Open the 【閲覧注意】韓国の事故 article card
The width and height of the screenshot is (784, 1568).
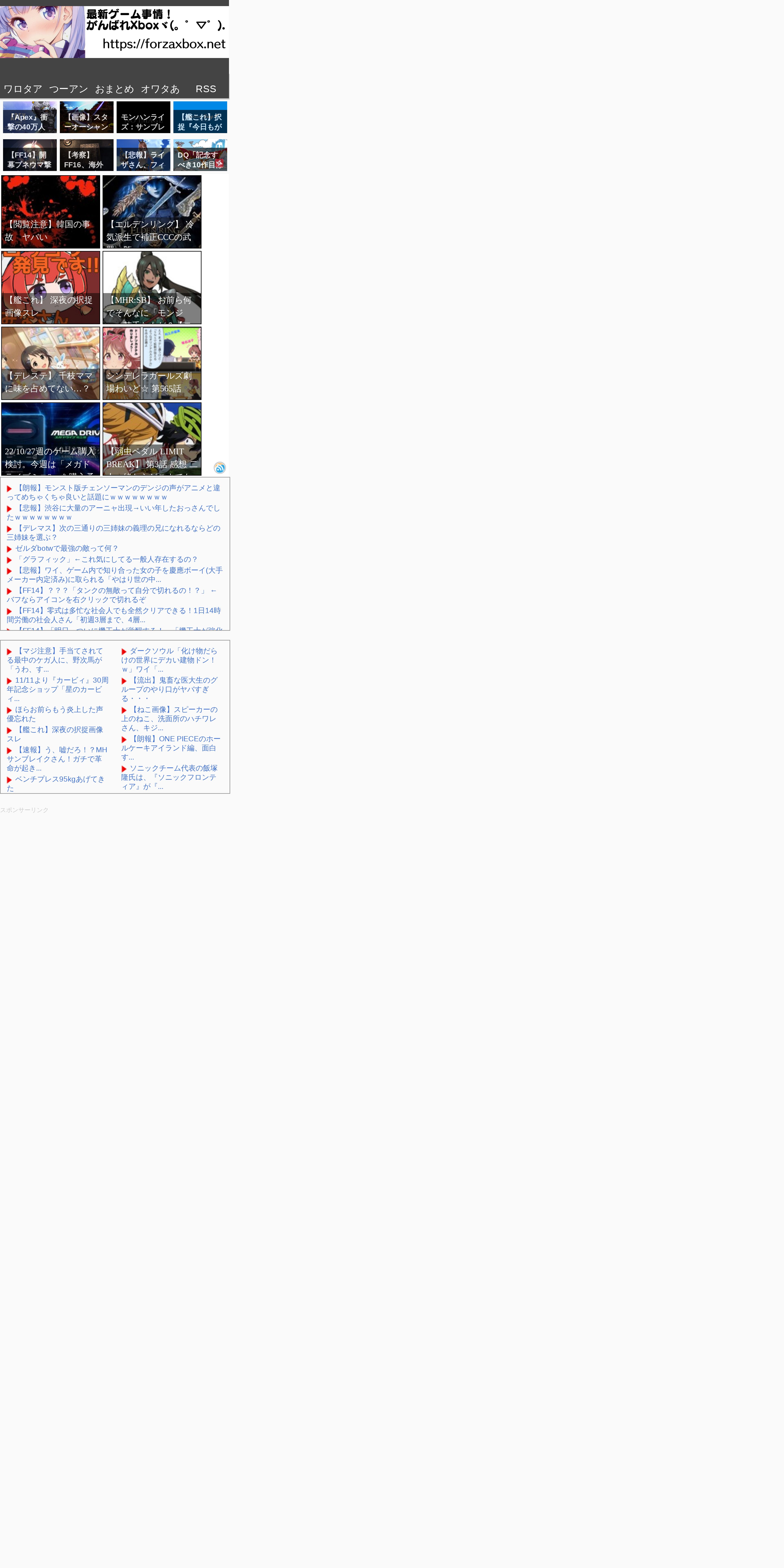[50, 212]
